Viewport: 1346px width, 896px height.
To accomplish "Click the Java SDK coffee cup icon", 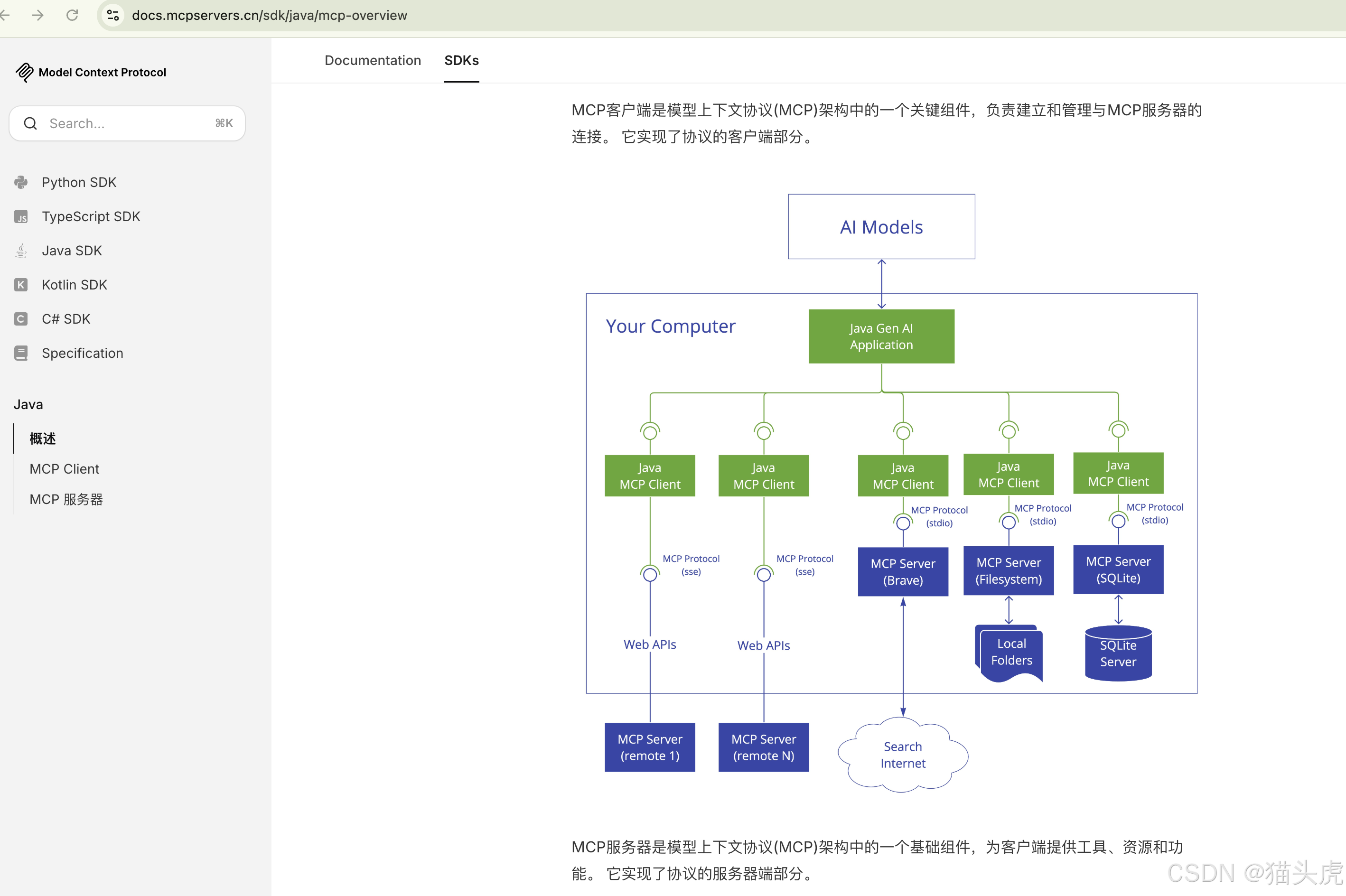I will coord(21,251).
